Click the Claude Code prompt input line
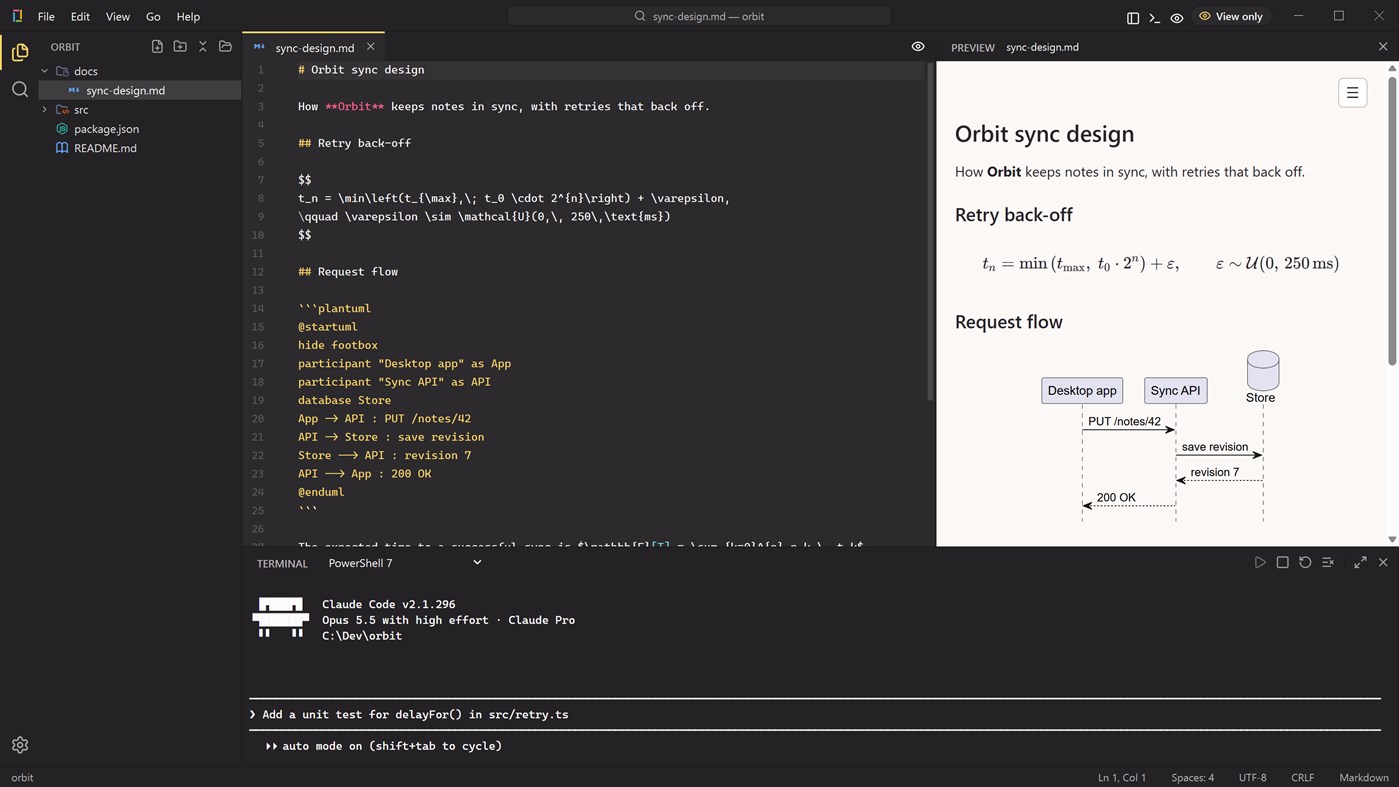The height and width of the screenshot is (787, 1399). click(815, 714)
